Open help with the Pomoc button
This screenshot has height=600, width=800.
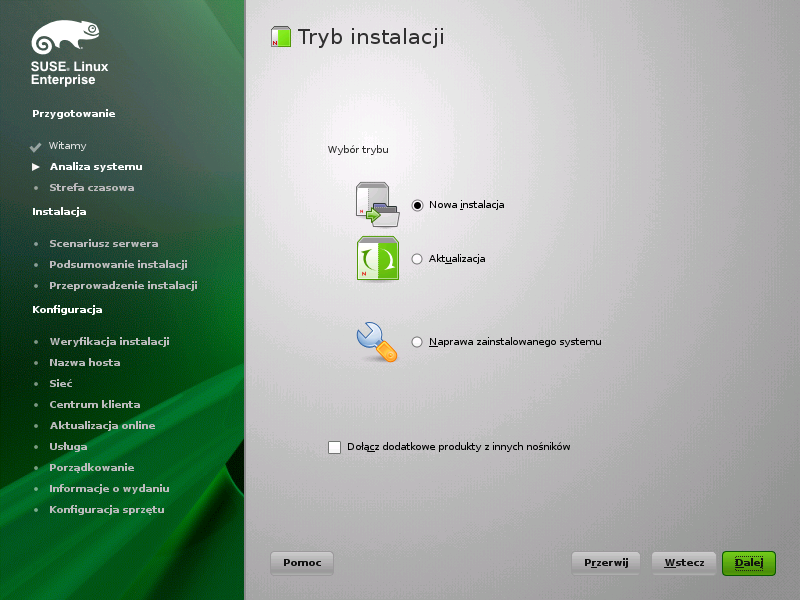302,563
